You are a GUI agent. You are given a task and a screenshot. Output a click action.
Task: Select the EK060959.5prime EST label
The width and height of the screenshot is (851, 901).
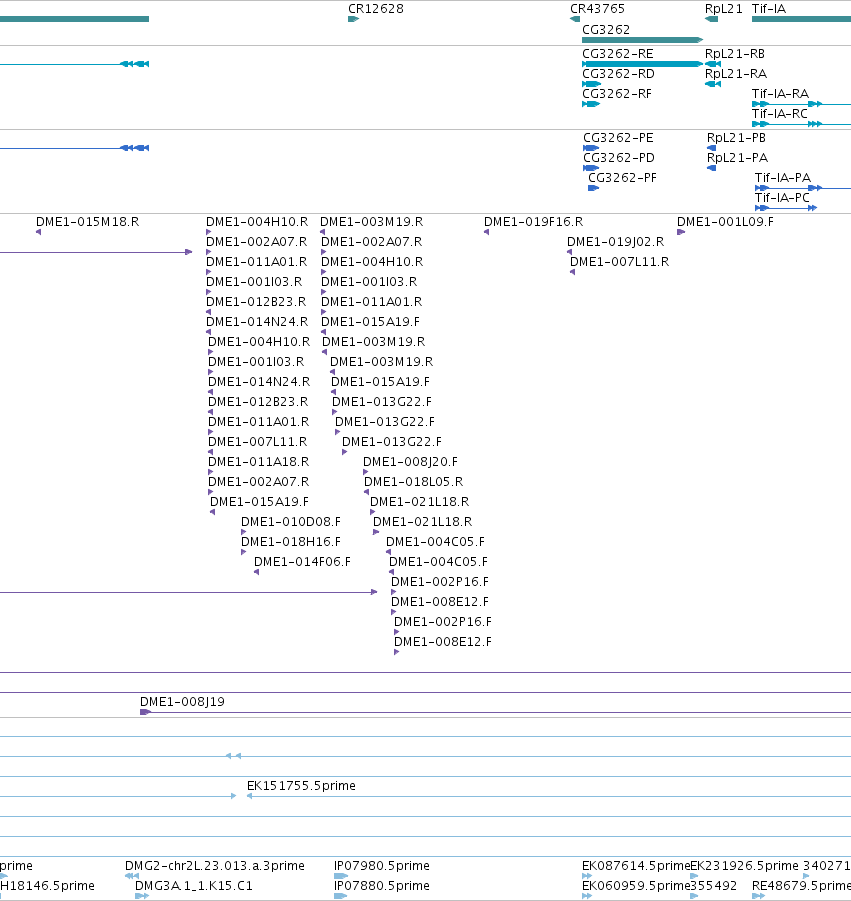pos(636,885)
